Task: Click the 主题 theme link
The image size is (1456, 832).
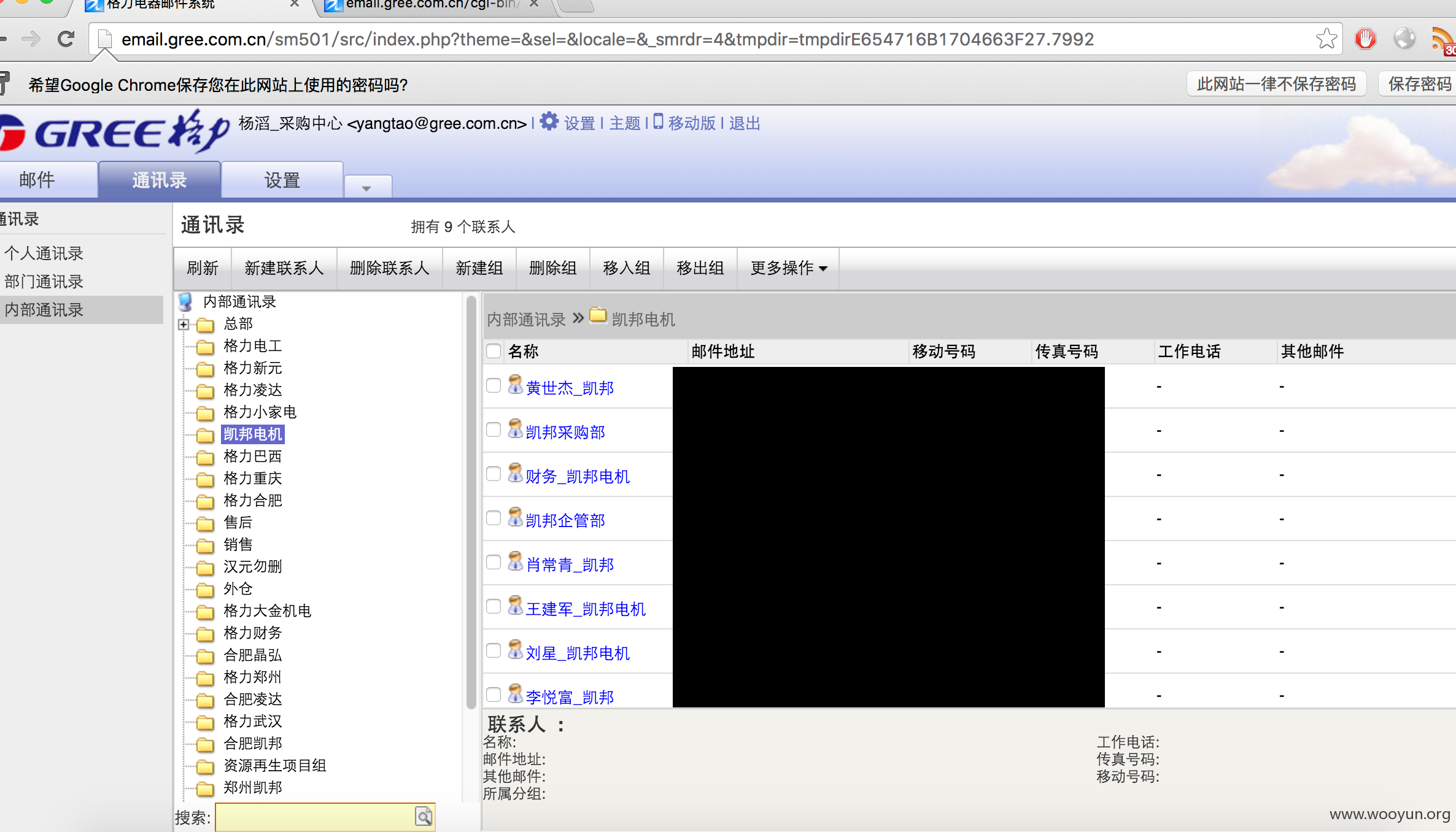Action: (x=625, y=123)
